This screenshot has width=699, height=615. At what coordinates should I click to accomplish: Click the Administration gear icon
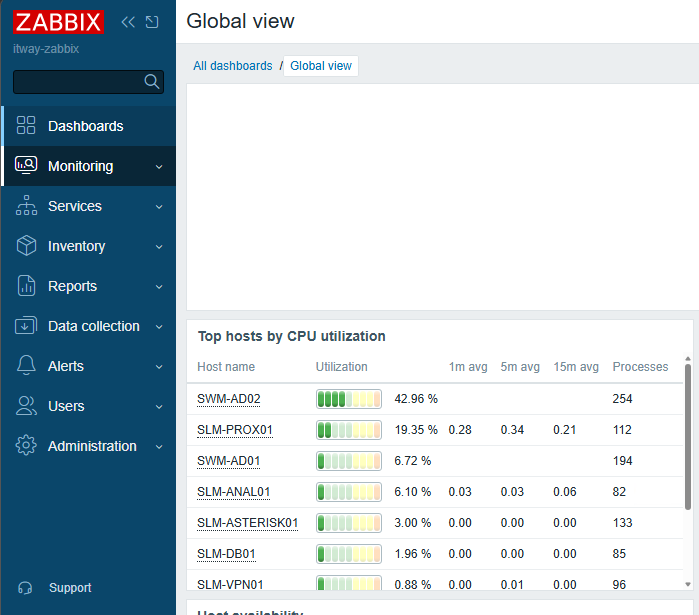point(26,445)
